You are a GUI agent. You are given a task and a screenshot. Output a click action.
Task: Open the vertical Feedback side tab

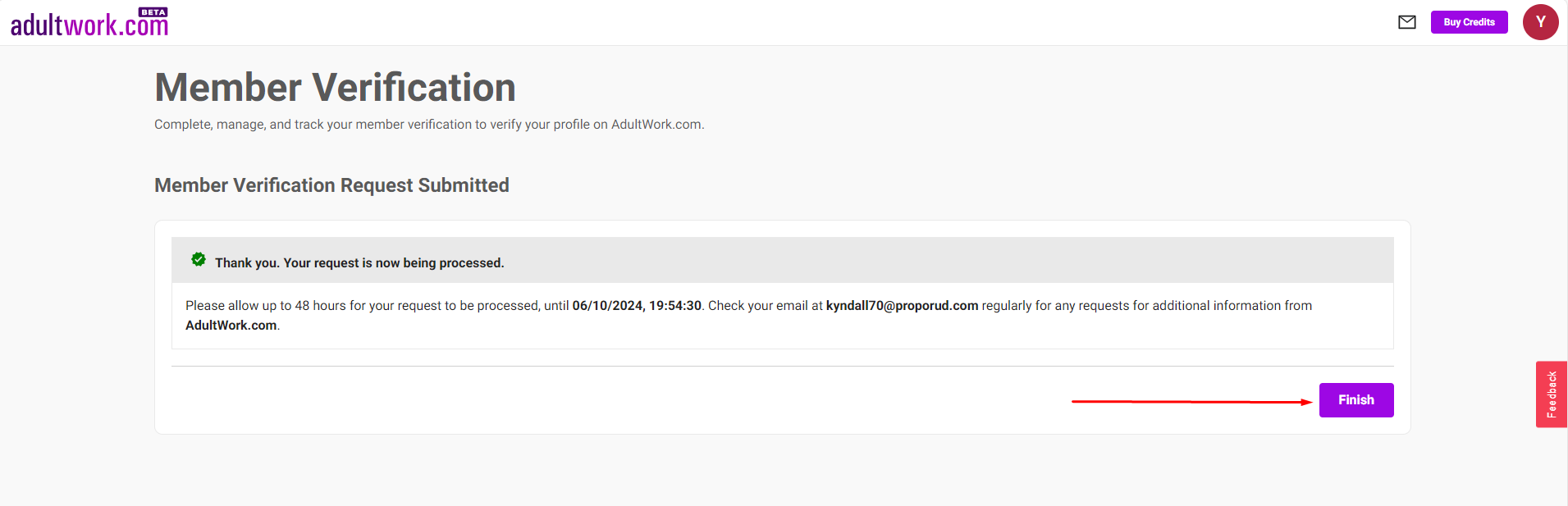click(x=1552, y=394)
